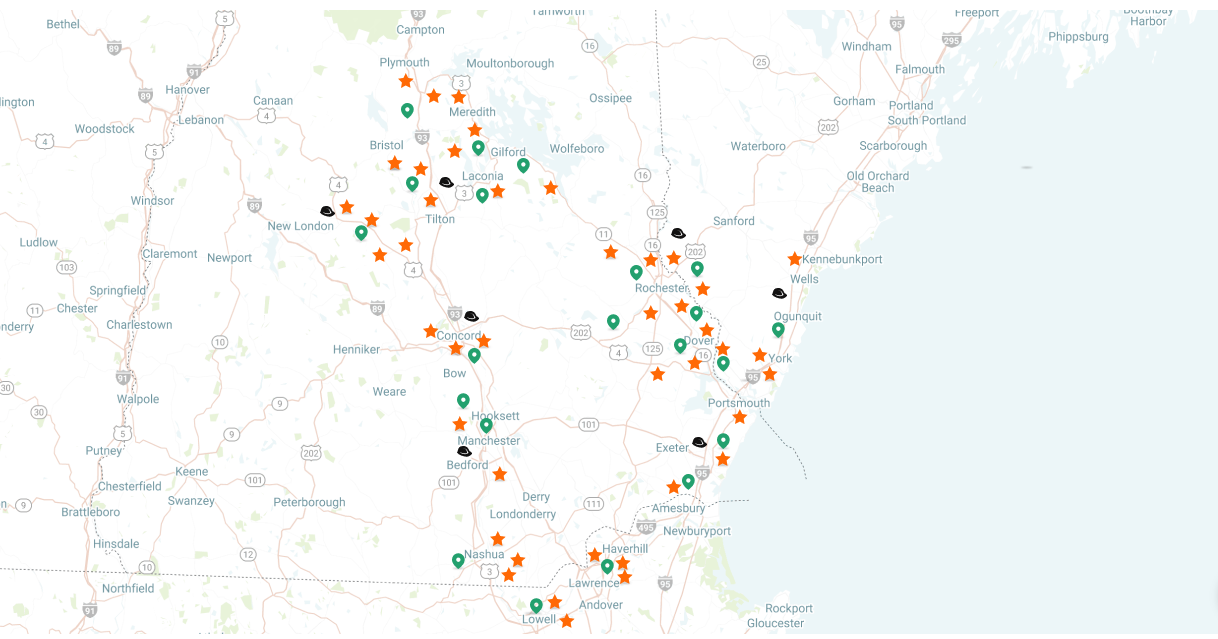Open the black hat marker above Concord
The width and height of the screenshot is (1218, 639).
pyautogui.click(x=471, y=316)
